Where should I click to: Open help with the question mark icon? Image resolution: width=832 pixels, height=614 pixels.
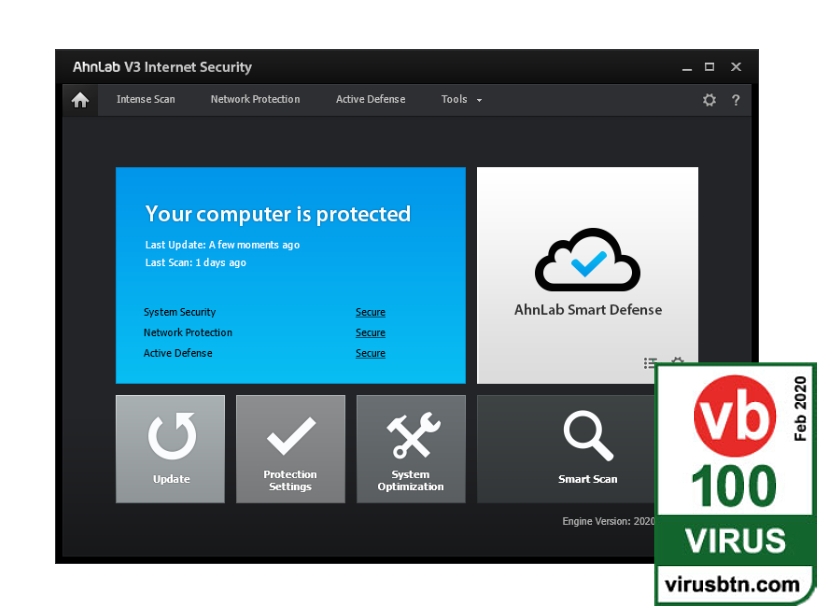click(x=735, y=100)
